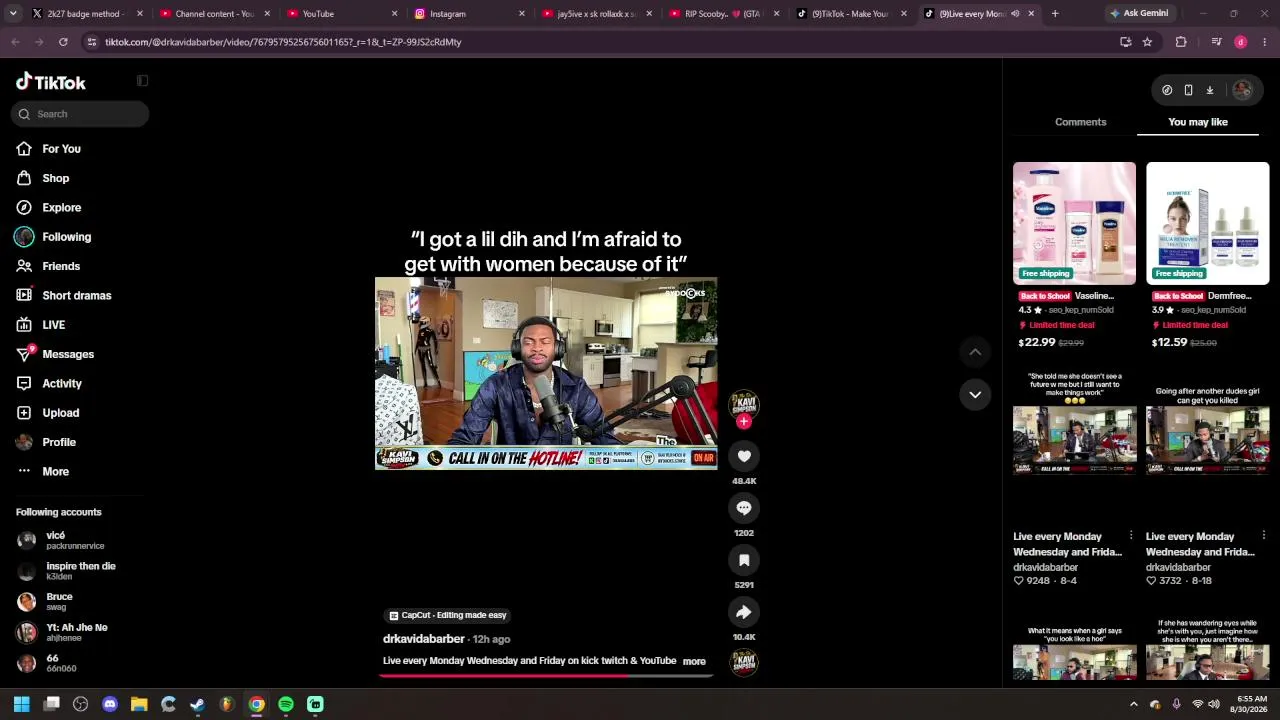Screen dimensions: 1280x720
Task: Click the Ask Gemini button
Action: 1138,14
